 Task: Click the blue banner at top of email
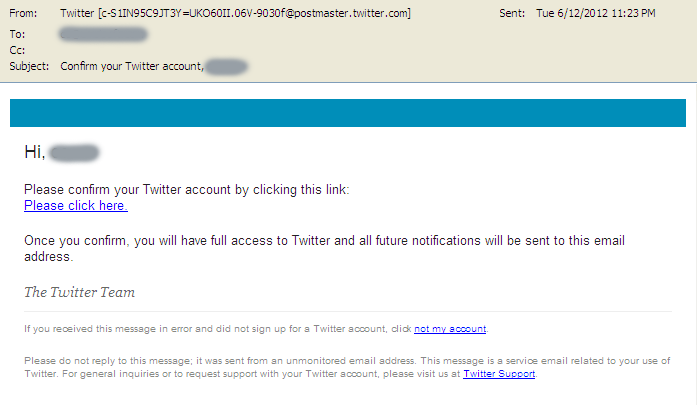coord(348,113)
